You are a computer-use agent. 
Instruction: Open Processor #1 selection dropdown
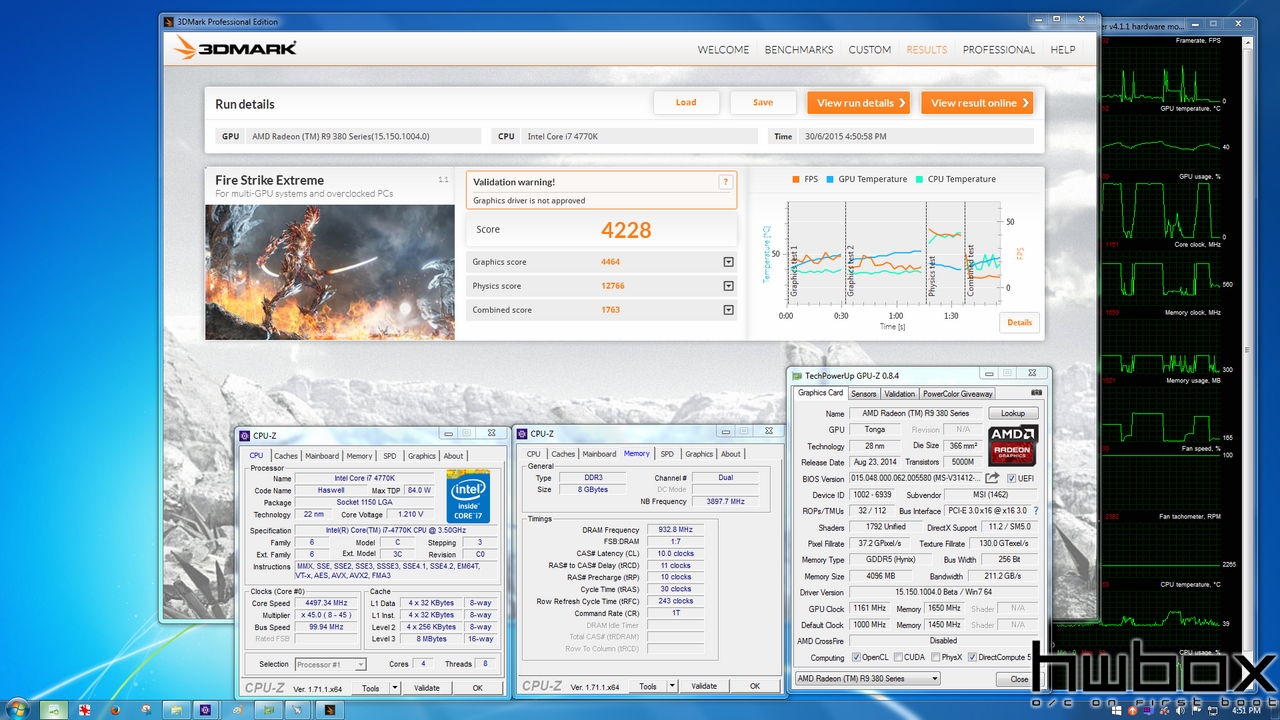[330, 664]
